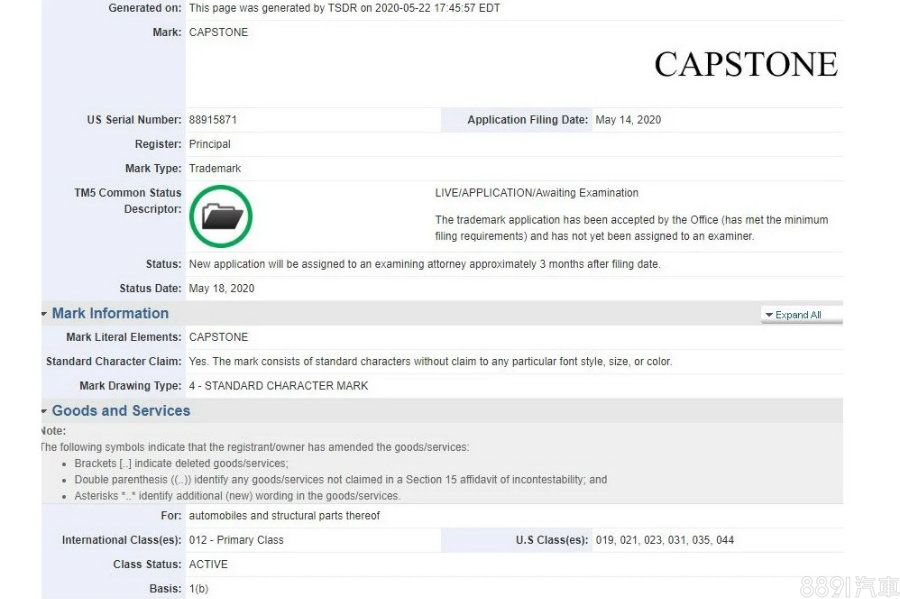Click the Mark value CAPSTONE beside Mark label

(x=218, y=32)
